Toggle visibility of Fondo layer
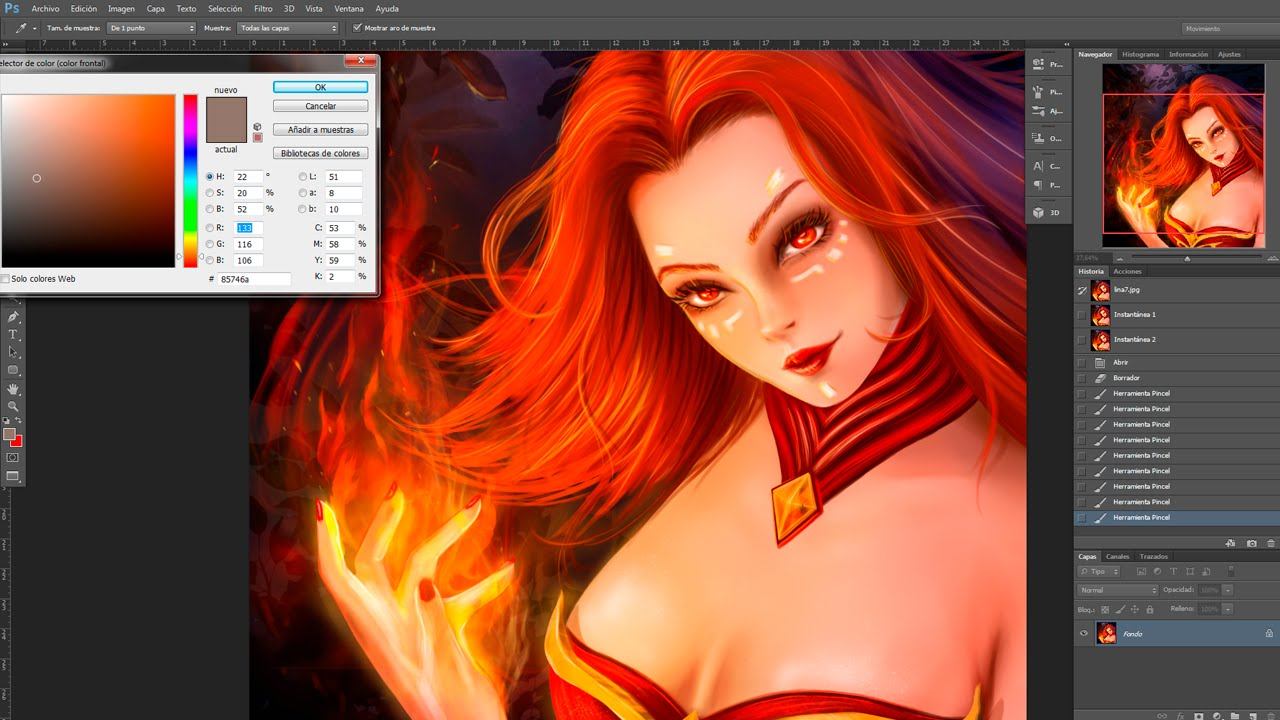This screenshot has height=720, width=1280. click(x=1084, y=633)
